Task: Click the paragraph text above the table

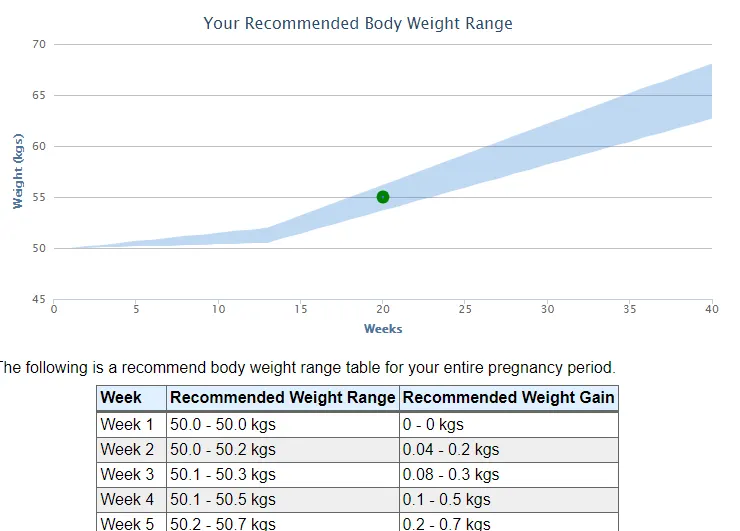Action: point(305,367)
